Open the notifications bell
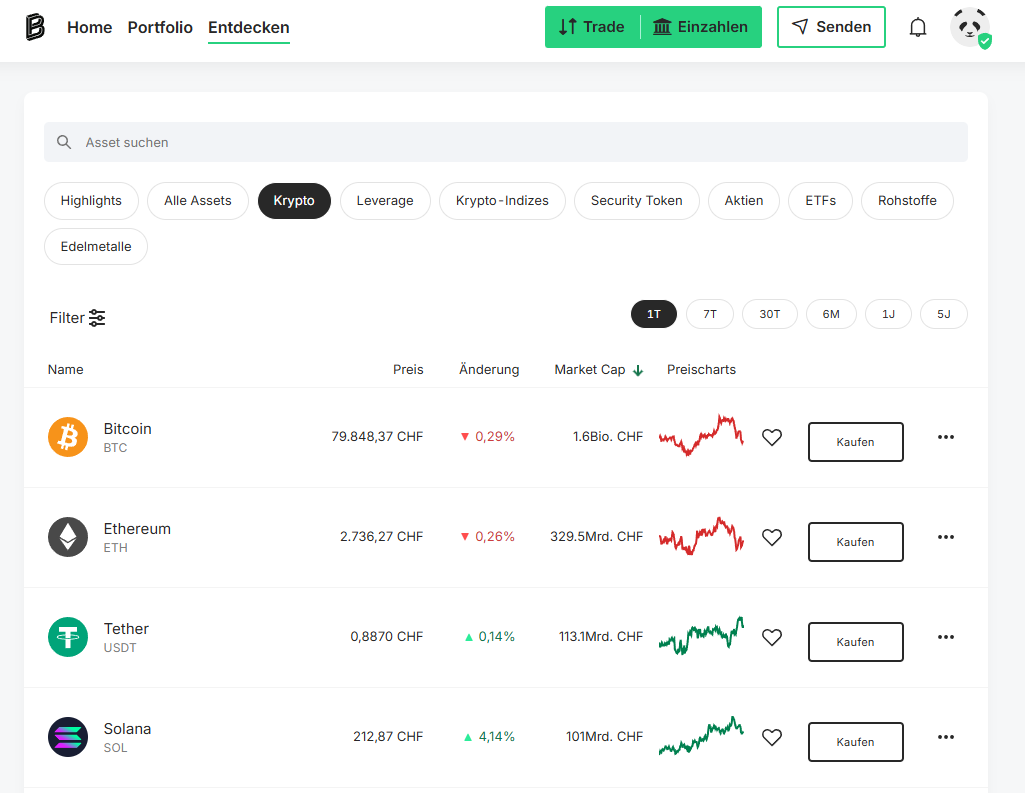The image size is (1025, 793). coord(918,27)
